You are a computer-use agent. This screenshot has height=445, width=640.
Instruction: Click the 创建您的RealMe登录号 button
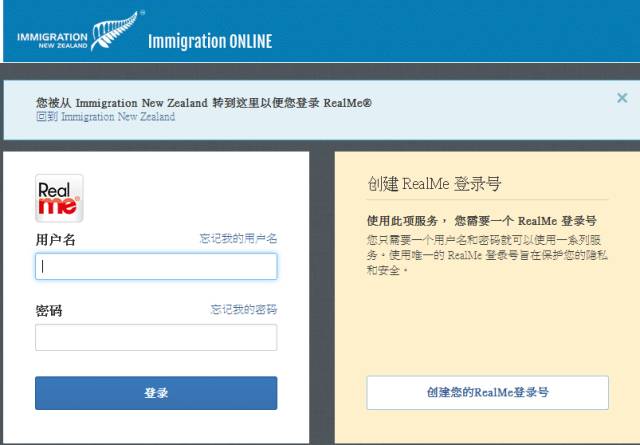pyautogui.click(x=487, y=393)
